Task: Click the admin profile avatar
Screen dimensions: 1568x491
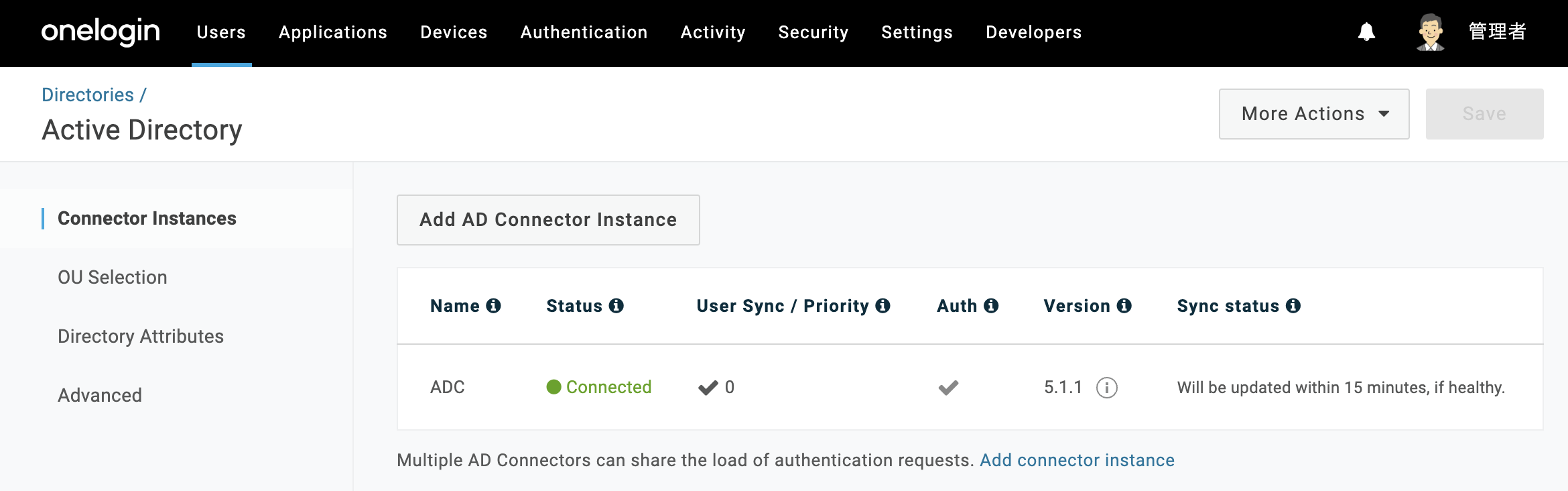Action: 1431,32
